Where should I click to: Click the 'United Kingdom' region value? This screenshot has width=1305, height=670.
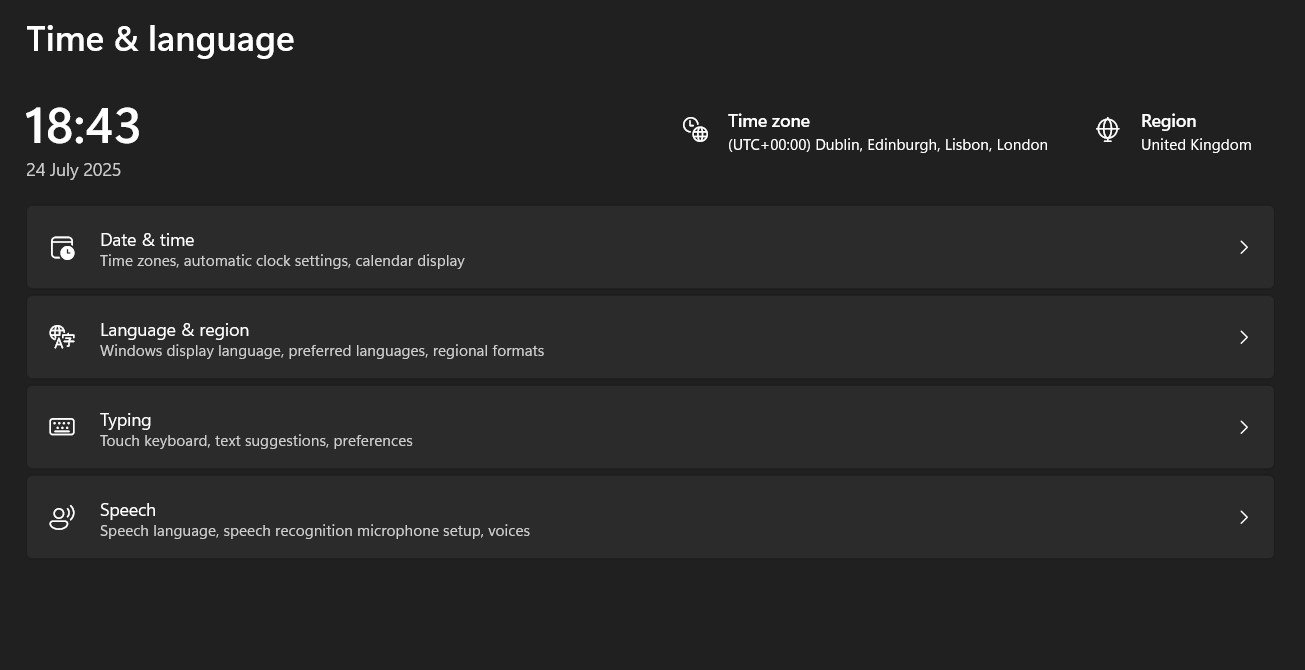(1196, 145)
